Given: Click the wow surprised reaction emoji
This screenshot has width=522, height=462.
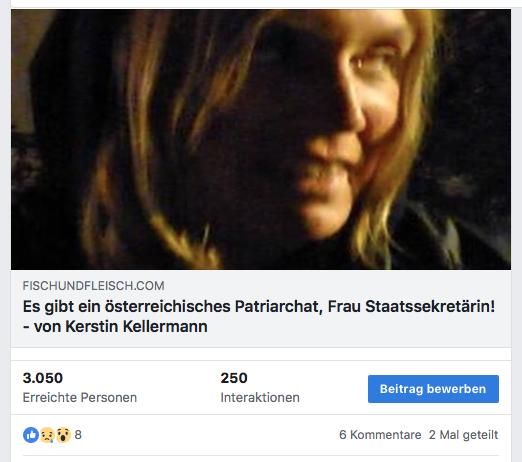Looking at the screenshot, I should 63,435.
